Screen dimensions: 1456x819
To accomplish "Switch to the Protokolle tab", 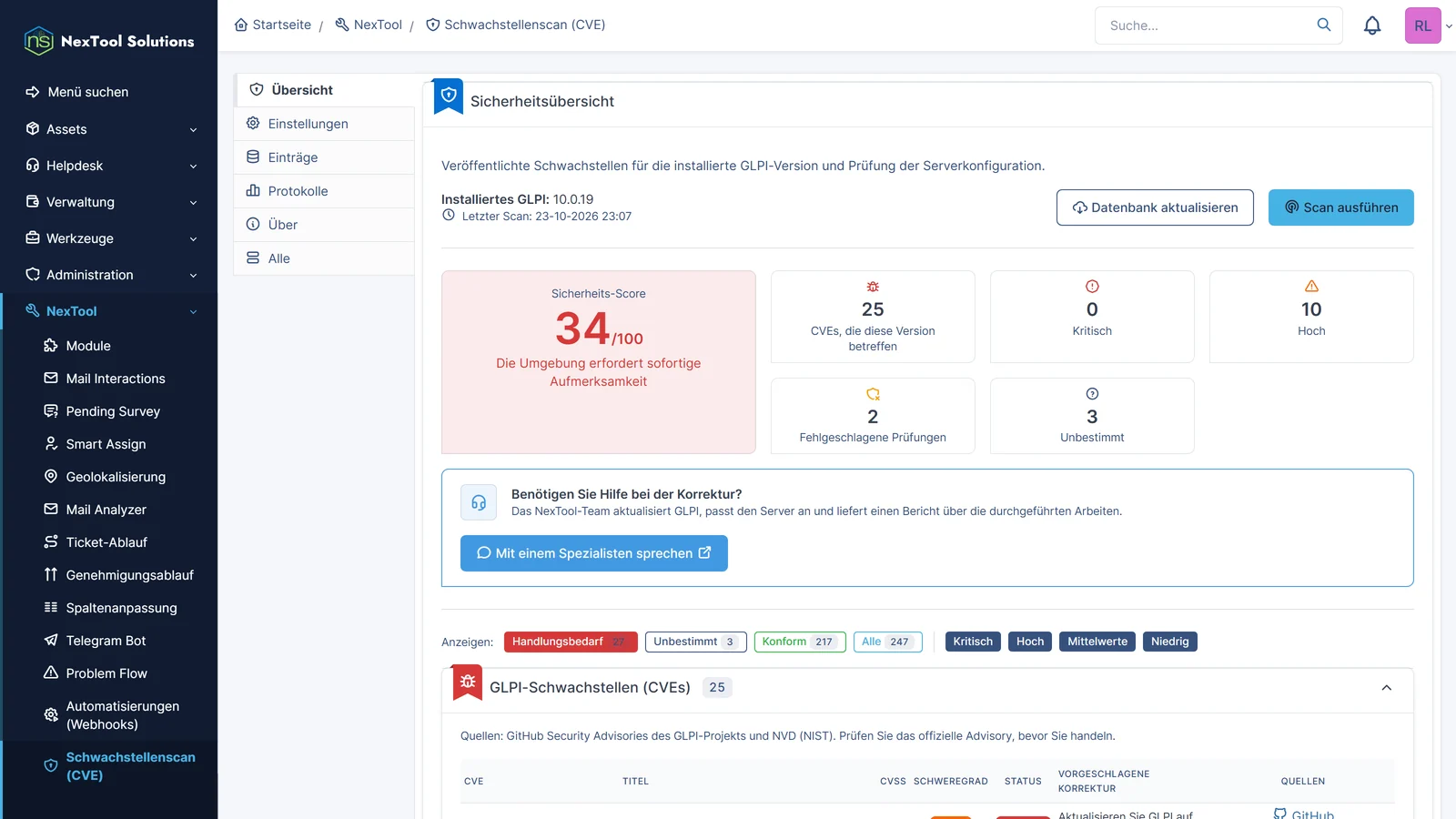I will [324, 191].
